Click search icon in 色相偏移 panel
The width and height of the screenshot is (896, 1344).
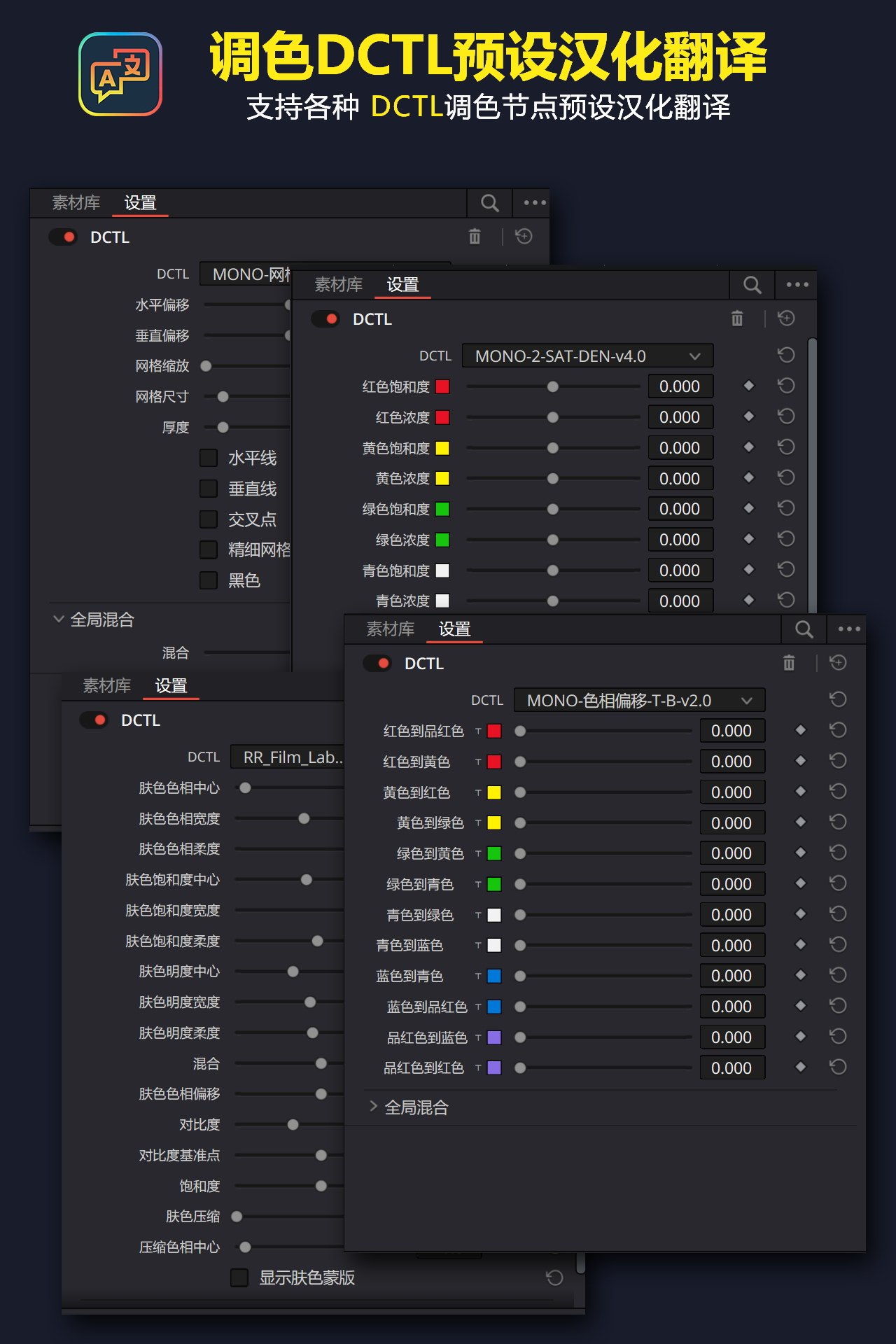(804, 629)
